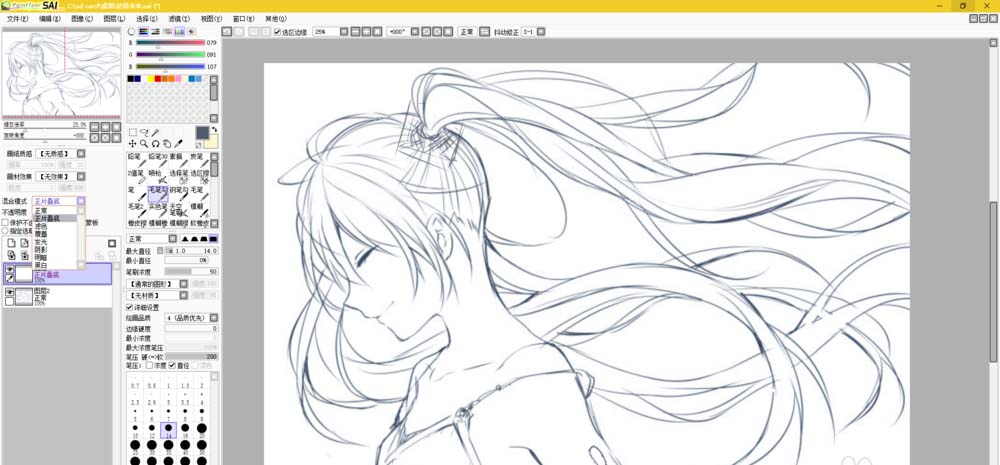Show the color wheel panel
Screen dimensions: 1000x465
pyautogui.click(x=131, y=31)
